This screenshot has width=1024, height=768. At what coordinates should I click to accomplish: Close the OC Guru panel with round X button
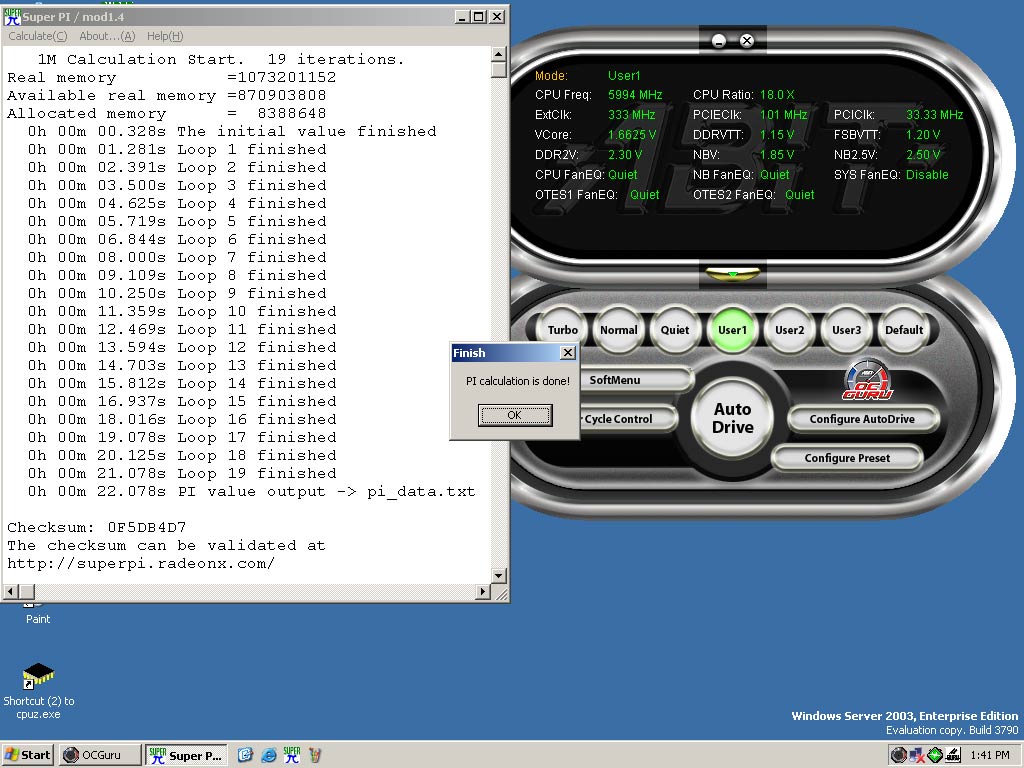[x=747, y=41]
